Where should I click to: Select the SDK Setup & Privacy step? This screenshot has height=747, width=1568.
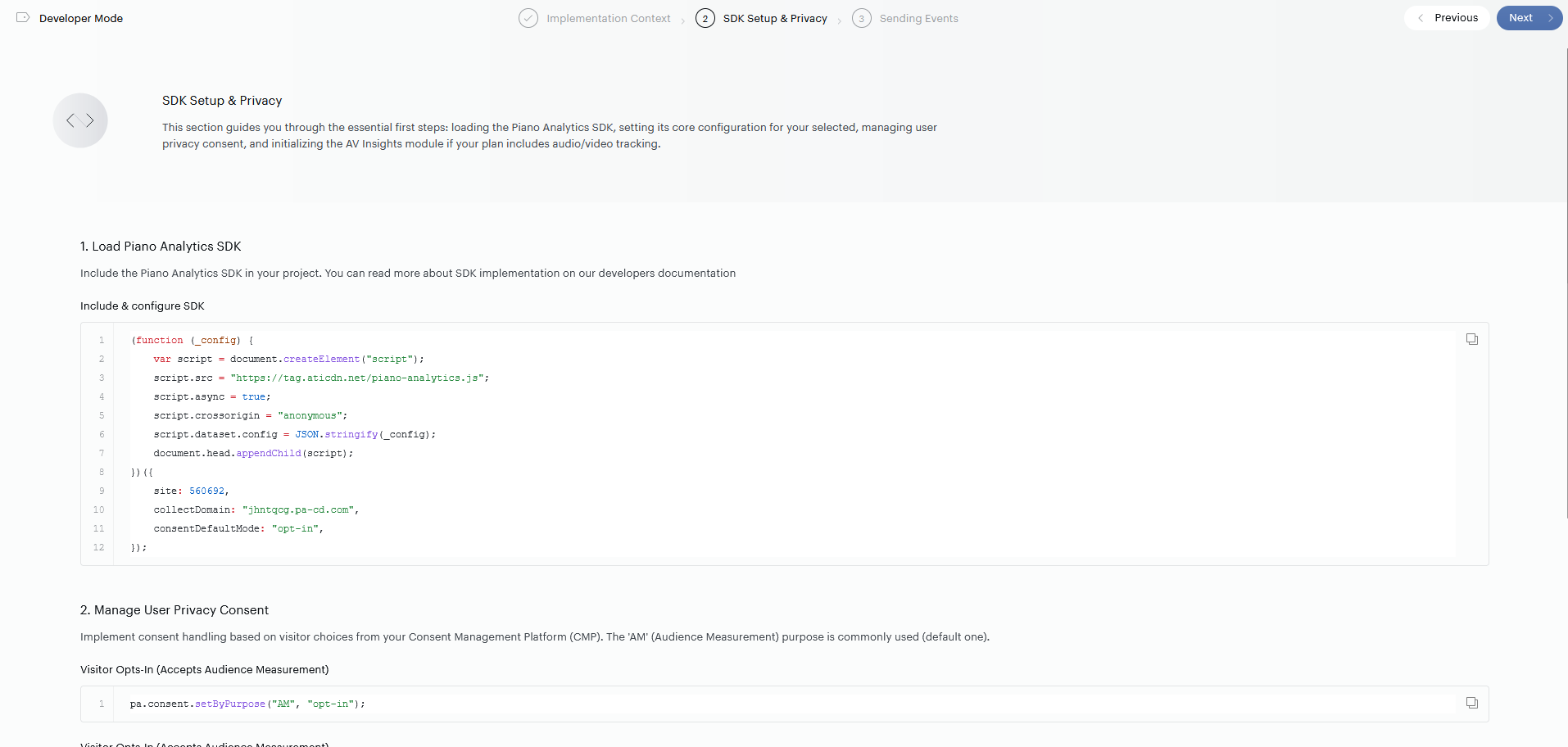tap(774, 18)
